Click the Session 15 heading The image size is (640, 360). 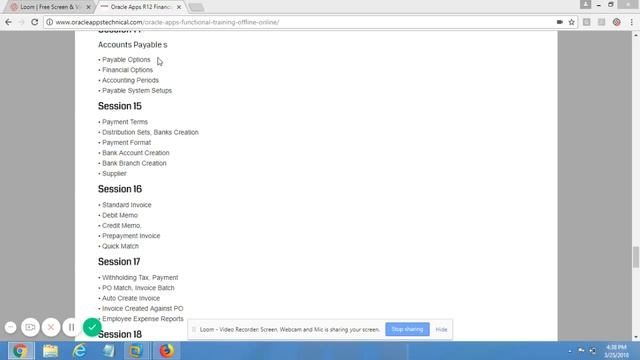click(x=120, y=106)
